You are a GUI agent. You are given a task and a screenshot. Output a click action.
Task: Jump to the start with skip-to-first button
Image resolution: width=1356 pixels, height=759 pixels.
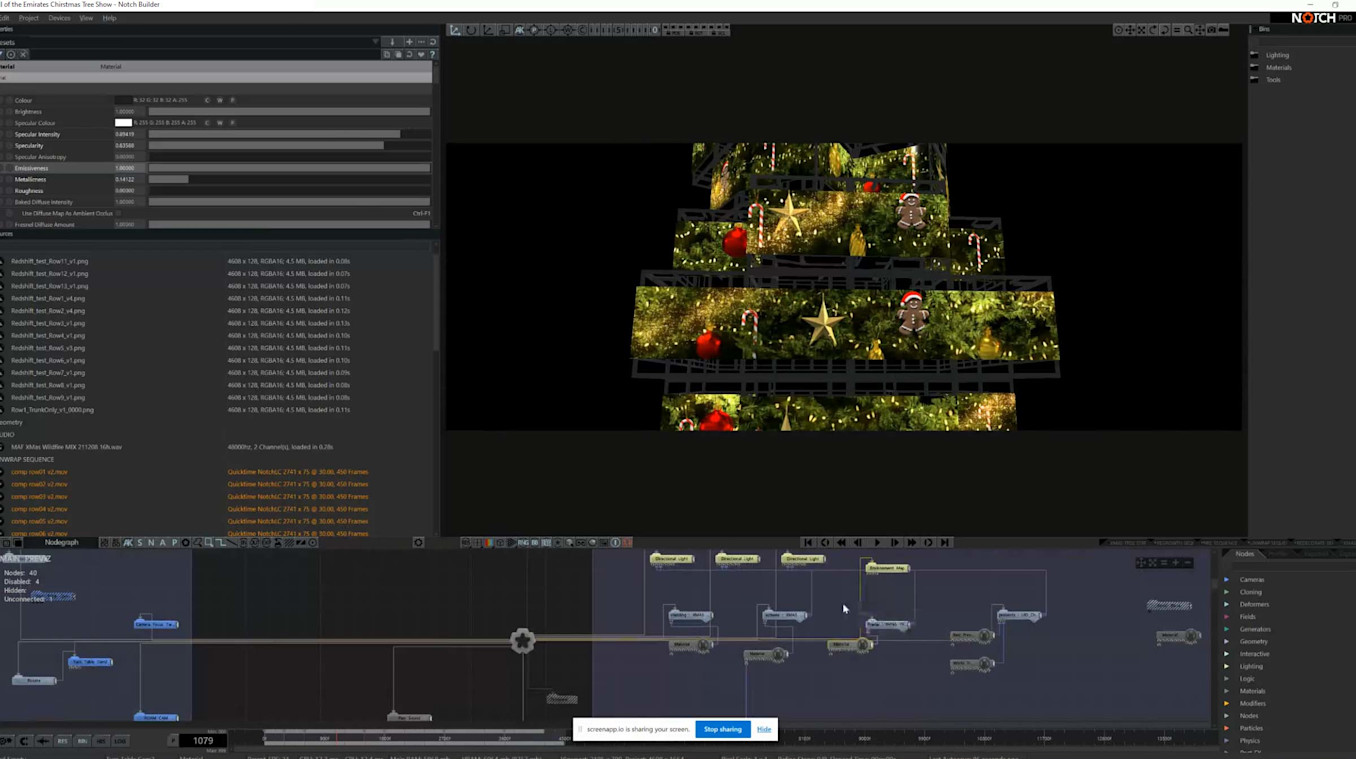[x=808, y=543]
